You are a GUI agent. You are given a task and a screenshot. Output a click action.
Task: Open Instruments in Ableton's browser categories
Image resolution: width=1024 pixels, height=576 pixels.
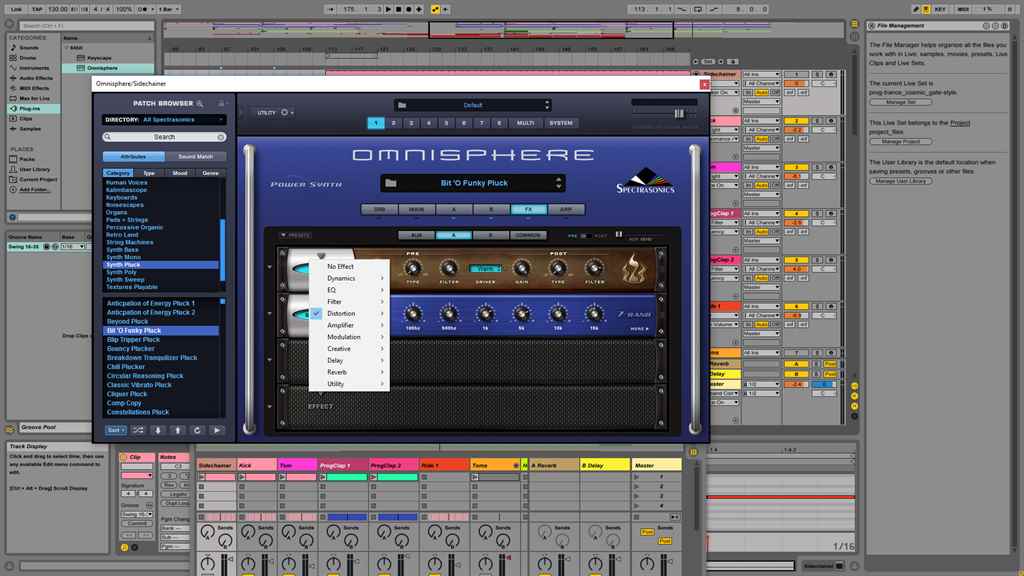[x=34, y=68]
